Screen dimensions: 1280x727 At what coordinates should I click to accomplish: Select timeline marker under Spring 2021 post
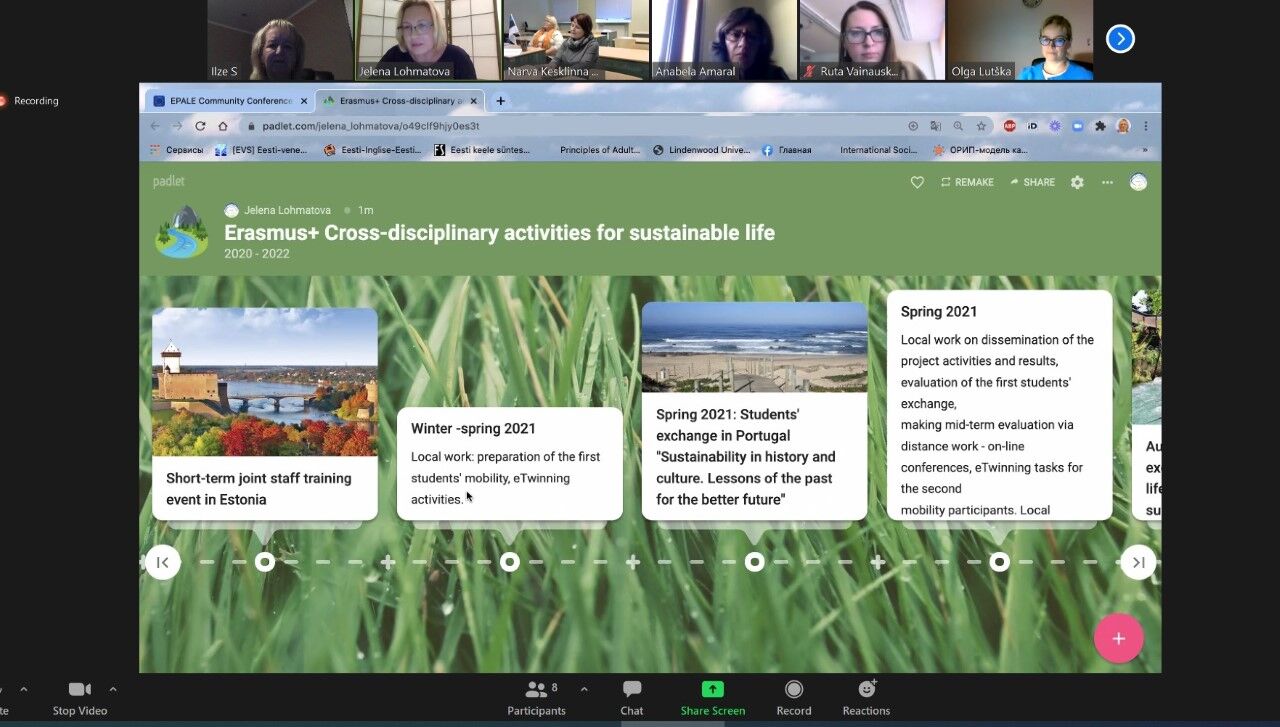[1000, 562]
